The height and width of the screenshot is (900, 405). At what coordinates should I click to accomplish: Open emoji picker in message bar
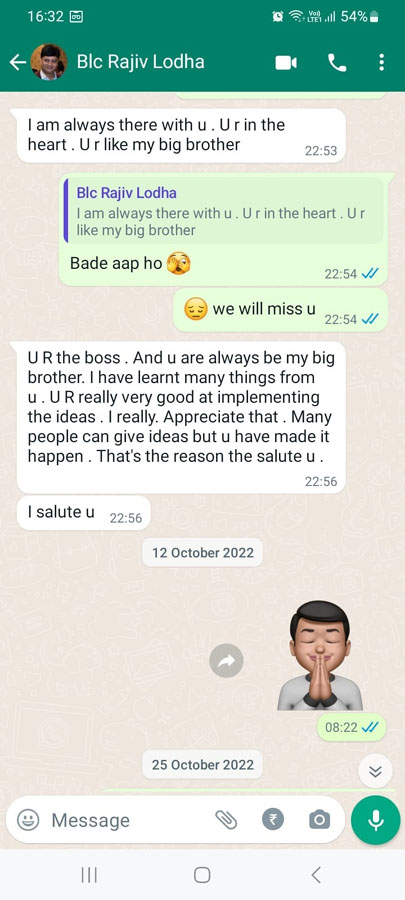tap(28, 820)
